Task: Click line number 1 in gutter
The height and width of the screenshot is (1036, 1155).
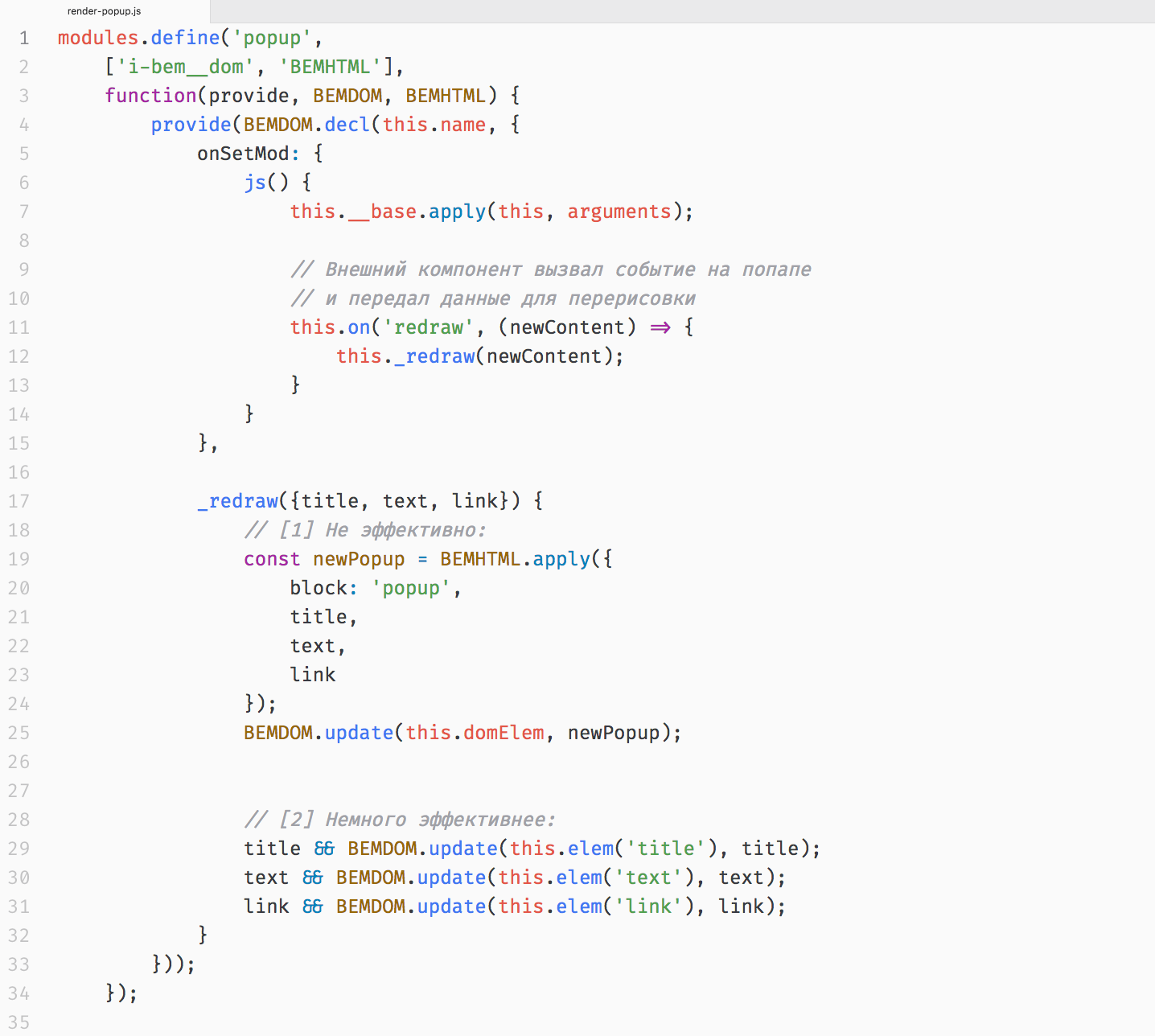Action: click(24, 38)
